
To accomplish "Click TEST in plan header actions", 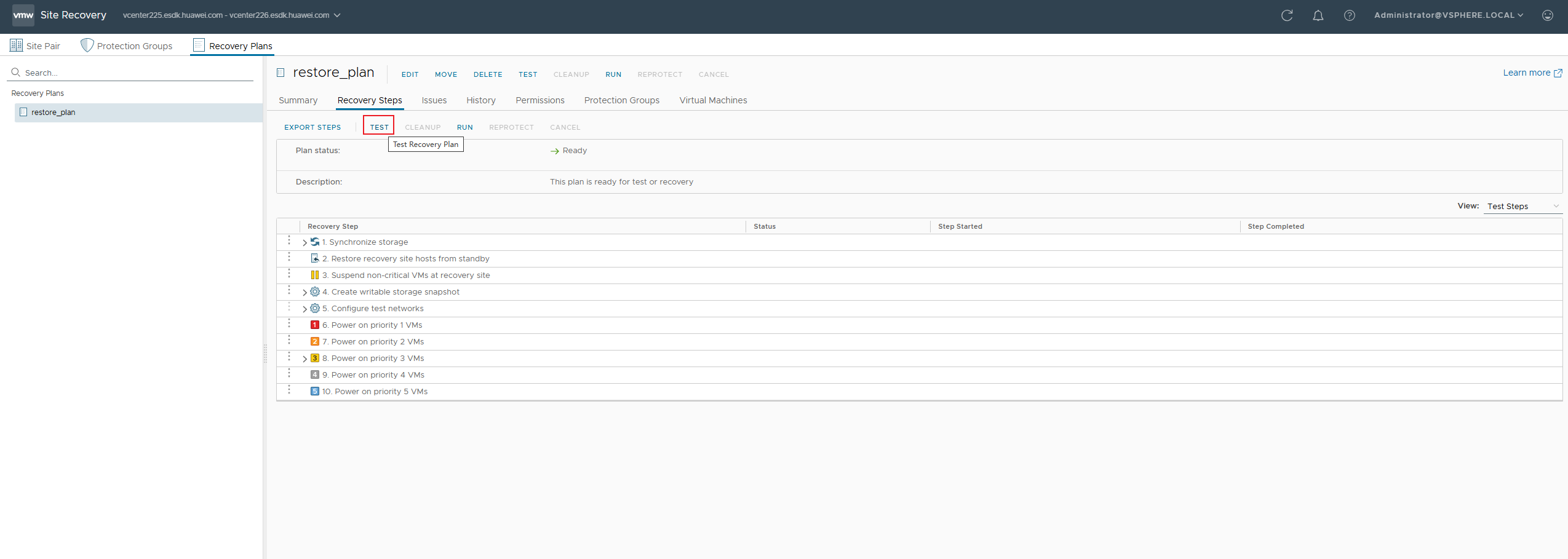I will [x=528, y=74].
